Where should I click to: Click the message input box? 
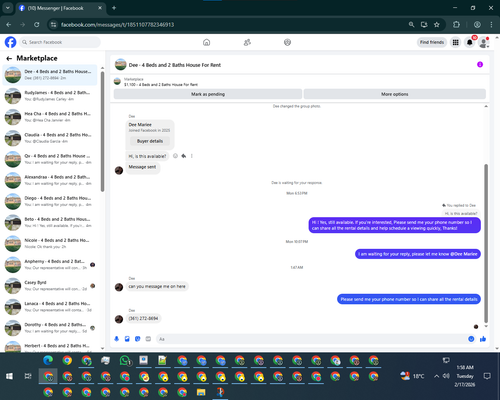312,339
